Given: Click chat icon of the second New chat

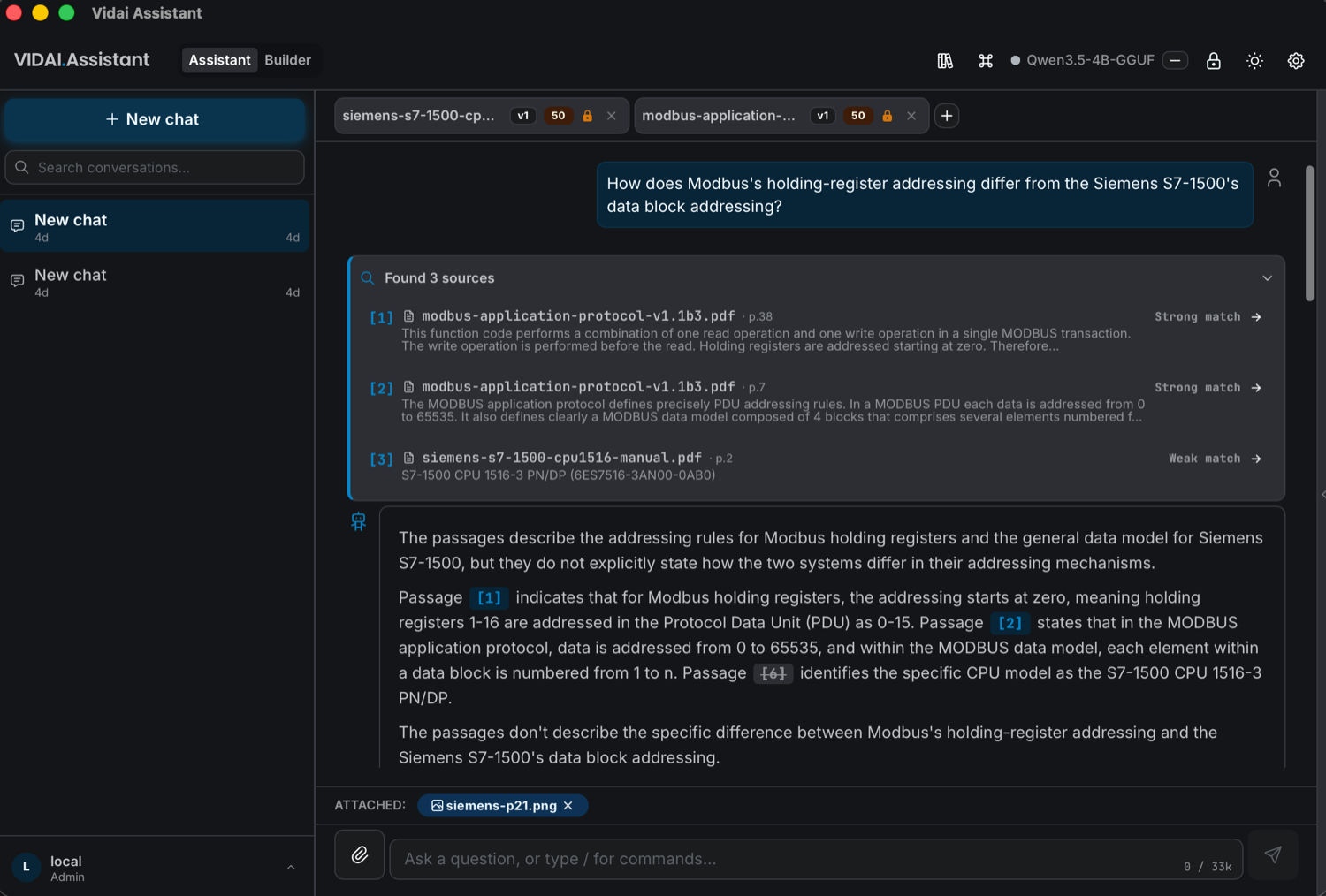Looking at the screenshot, I should click(17, 281).
